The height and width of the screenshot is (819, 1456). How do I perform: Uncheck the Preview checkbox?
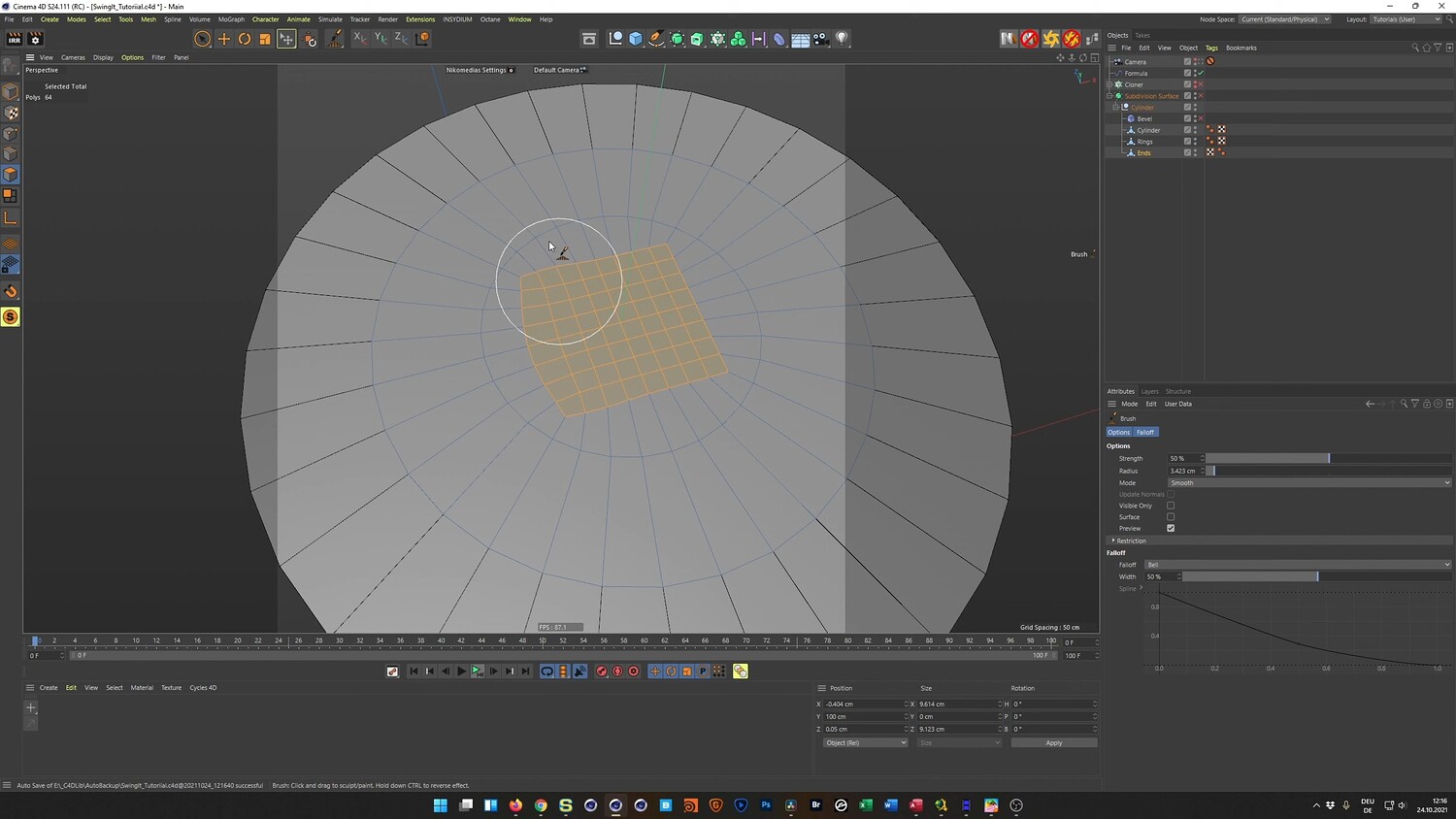pos(1171,529)
